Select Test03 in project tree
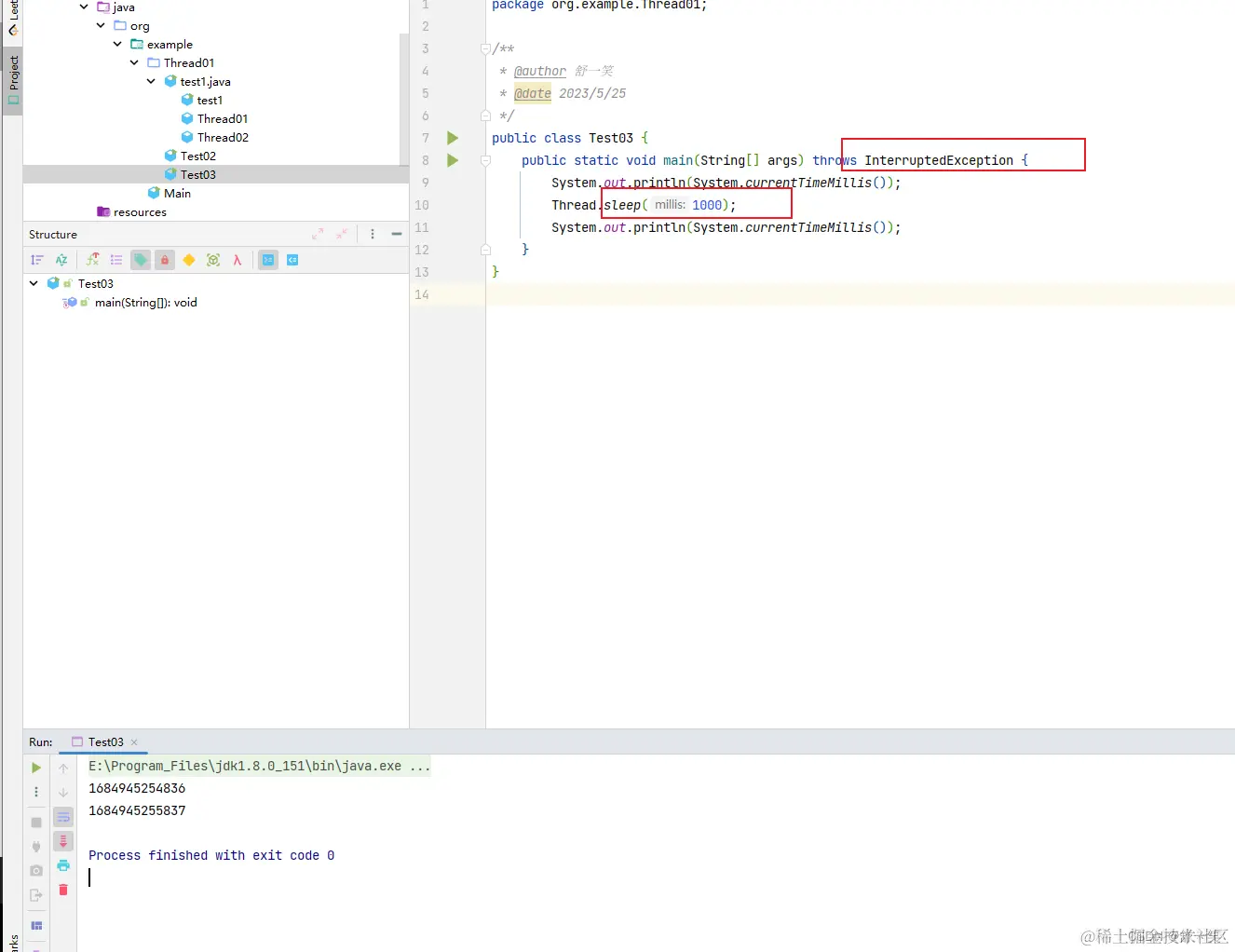1235x952 pixels. click(x=197, y=174)
